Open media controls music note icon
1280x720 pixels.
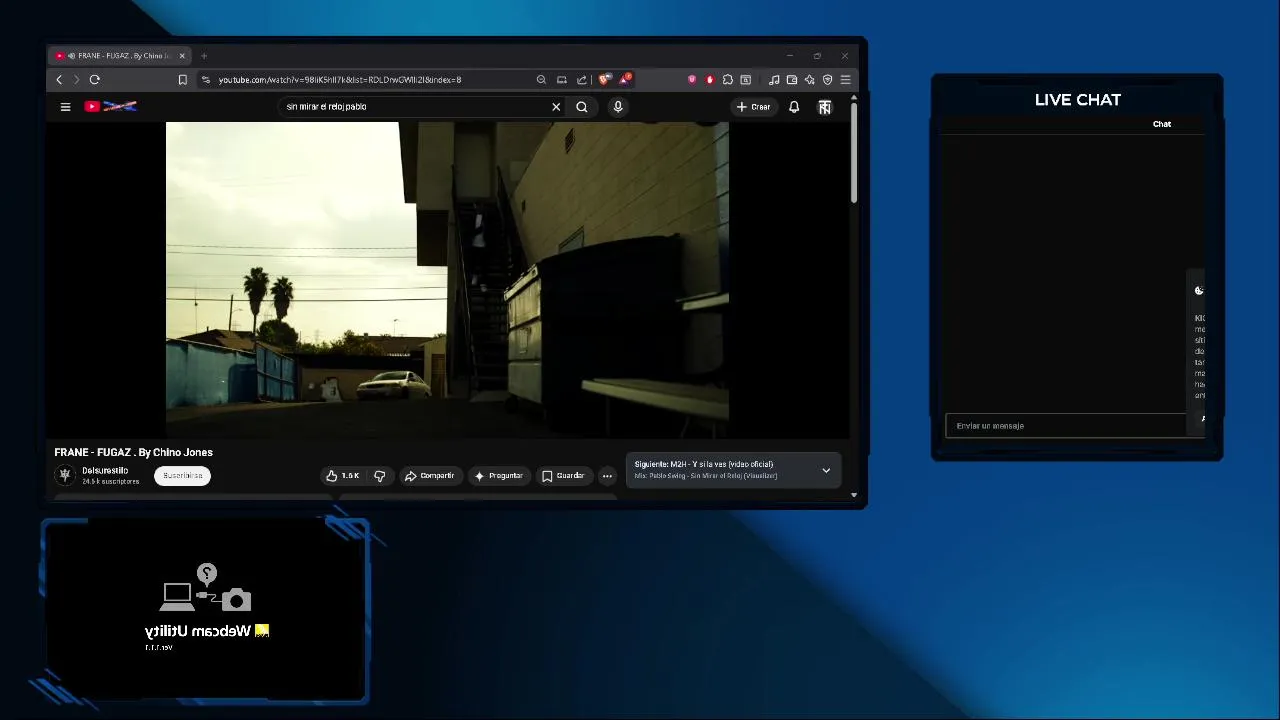tap(774, 80)
